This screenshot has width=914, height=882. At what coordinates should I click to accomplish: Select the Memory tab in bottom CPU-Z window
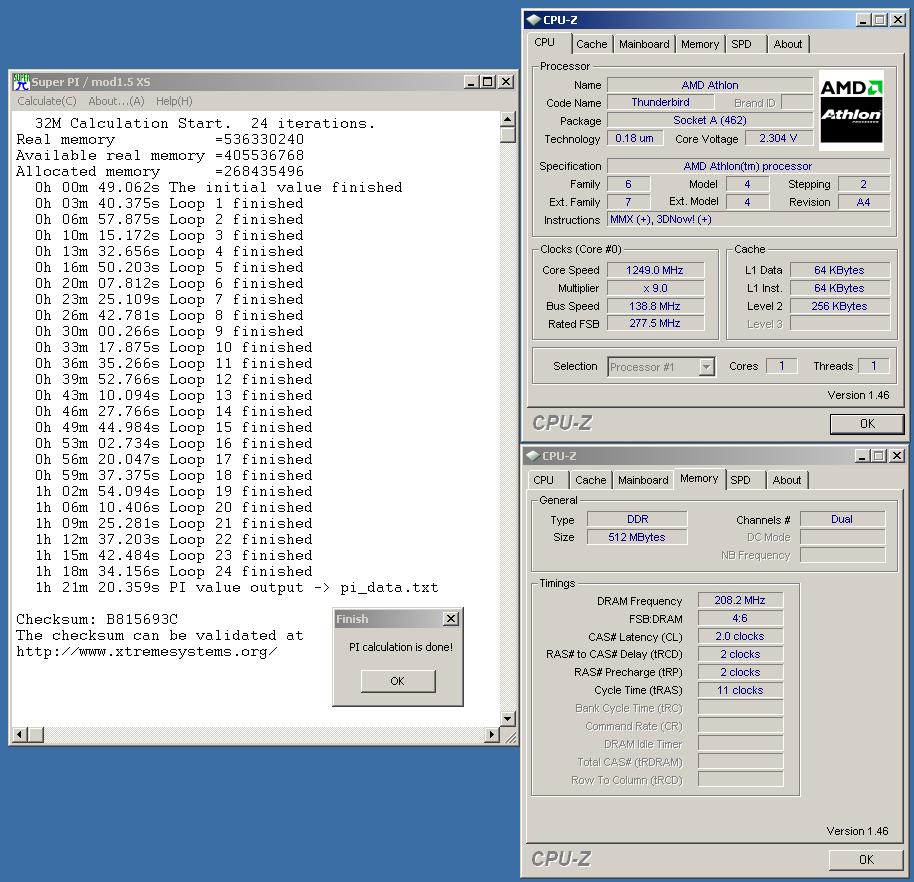[699, 479]
